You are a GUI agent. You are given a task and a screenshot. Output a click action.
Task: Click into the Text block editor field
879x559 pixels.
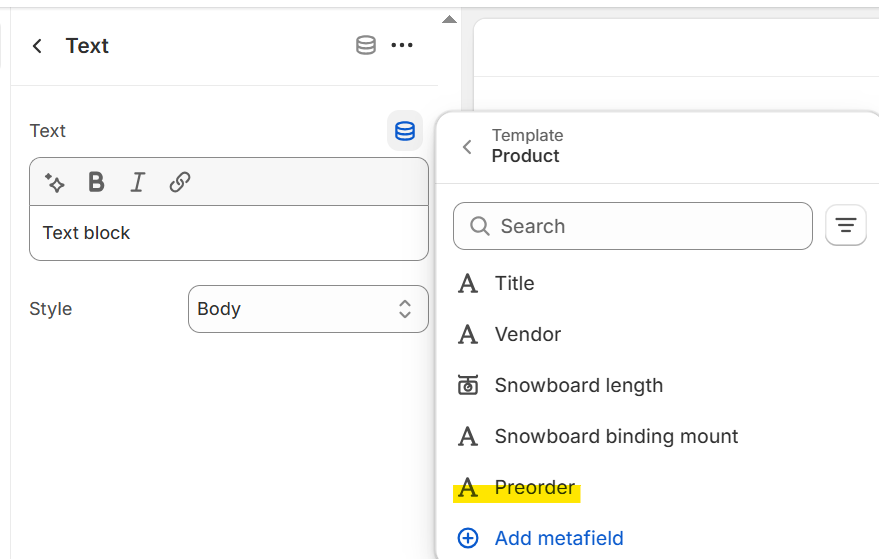229,233
